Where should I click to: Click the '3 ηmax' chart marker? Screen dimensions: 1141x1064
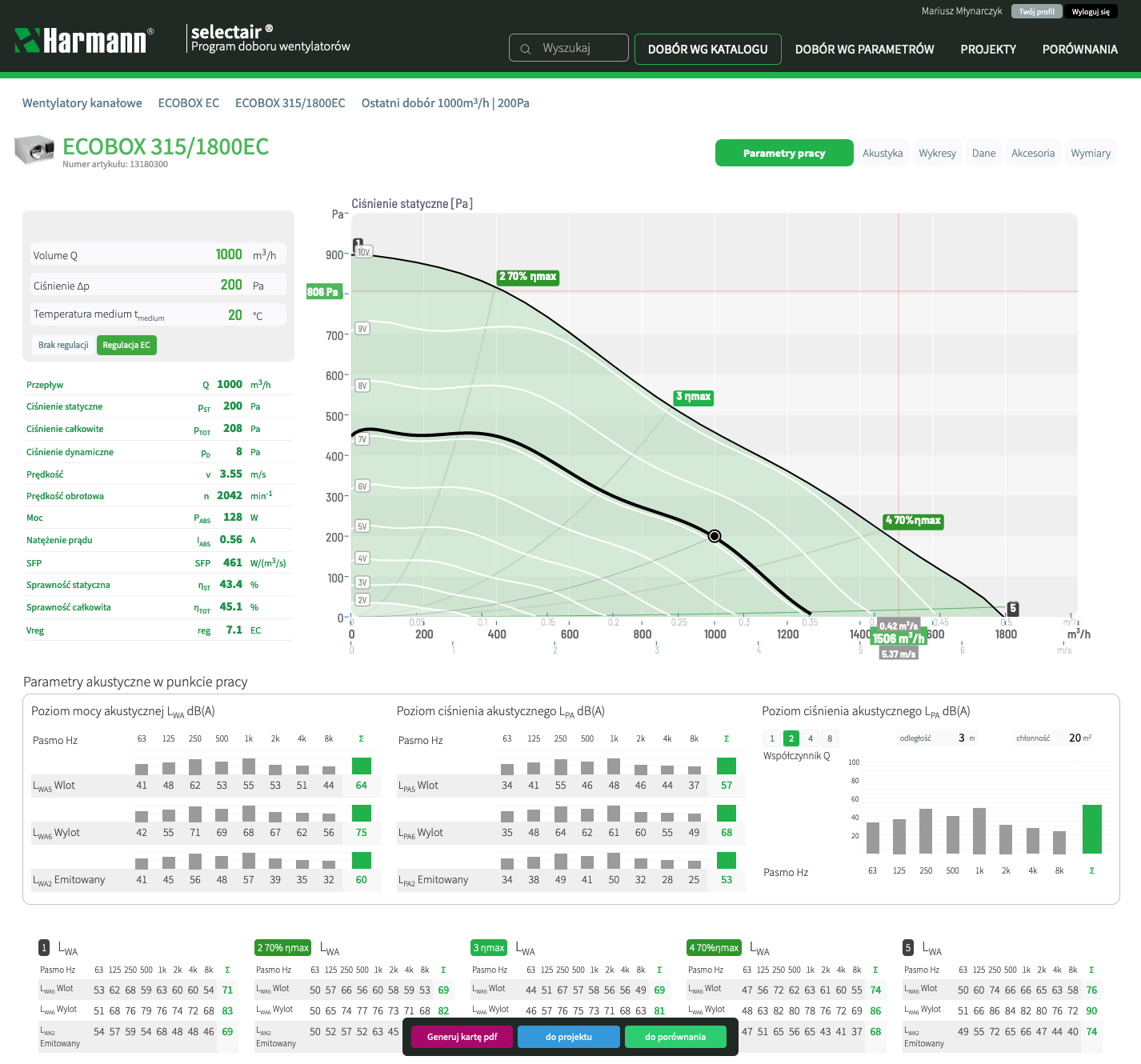tap(694, 397)
